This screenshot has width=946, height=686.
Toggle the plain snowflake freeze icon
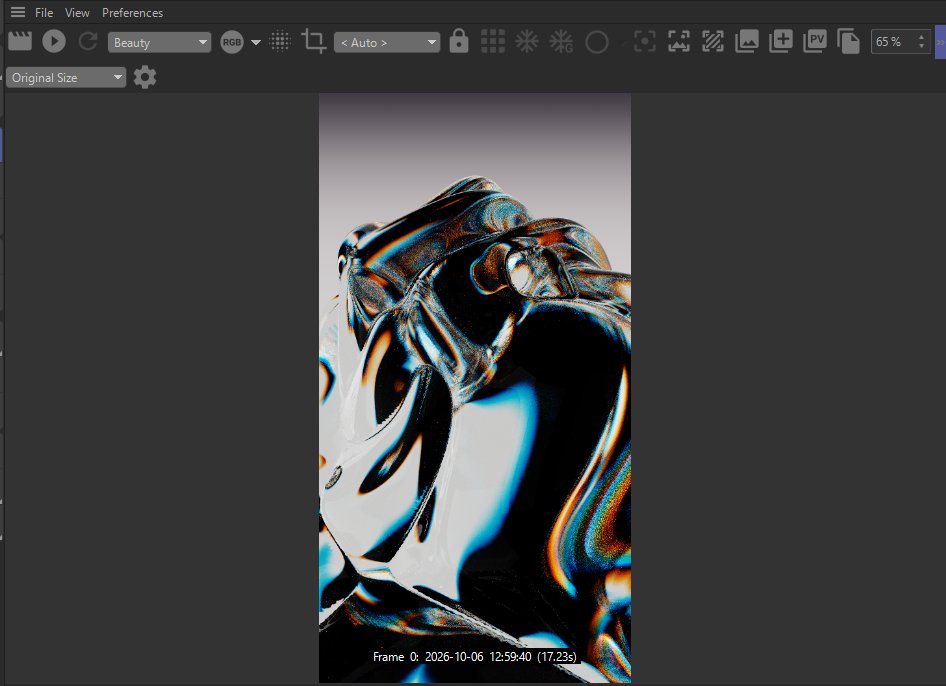(x=527, y=42)
